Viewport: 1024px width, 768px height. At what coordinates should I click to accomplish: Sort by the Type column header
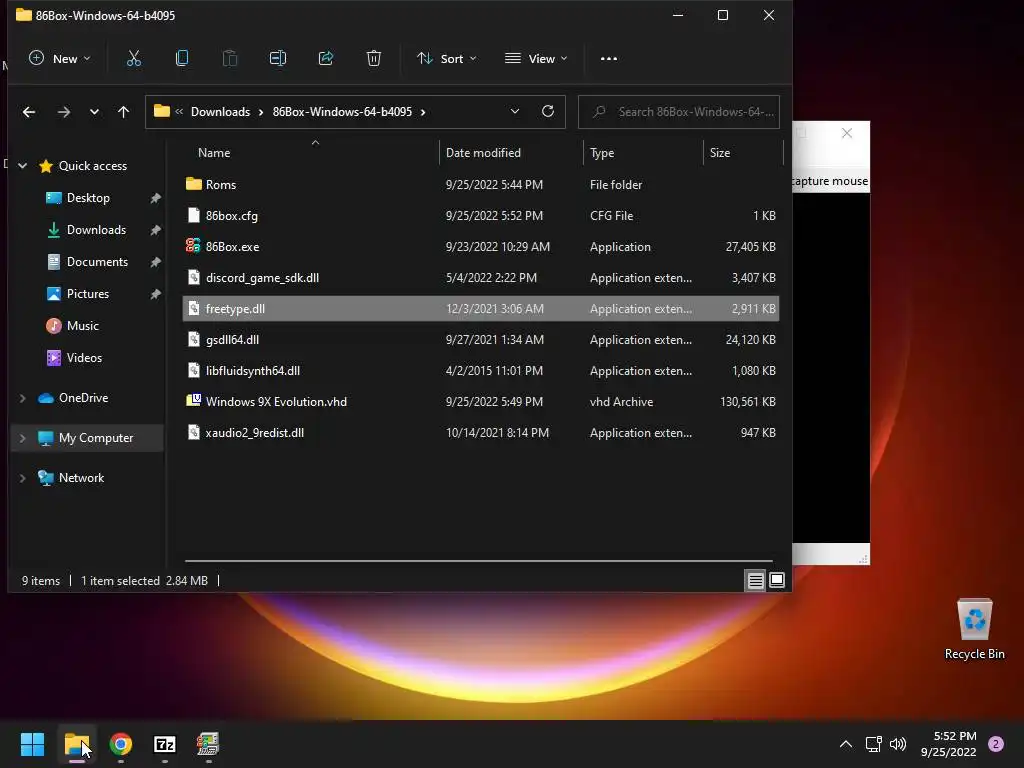point(643,153)
